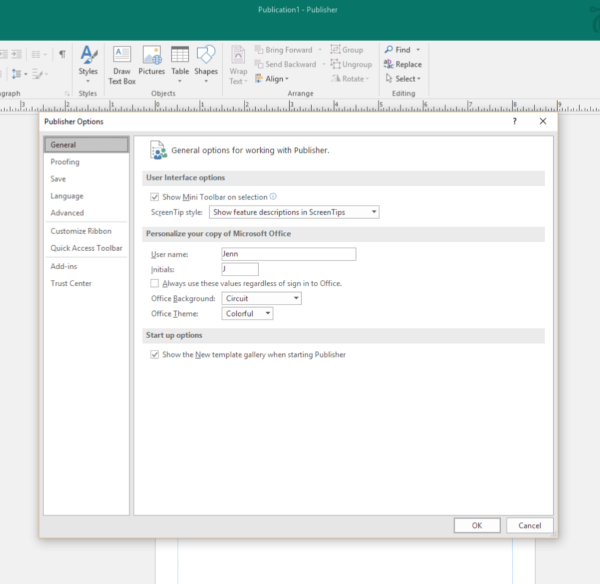Check Always use these values checkbox

(x=155, y=283)
